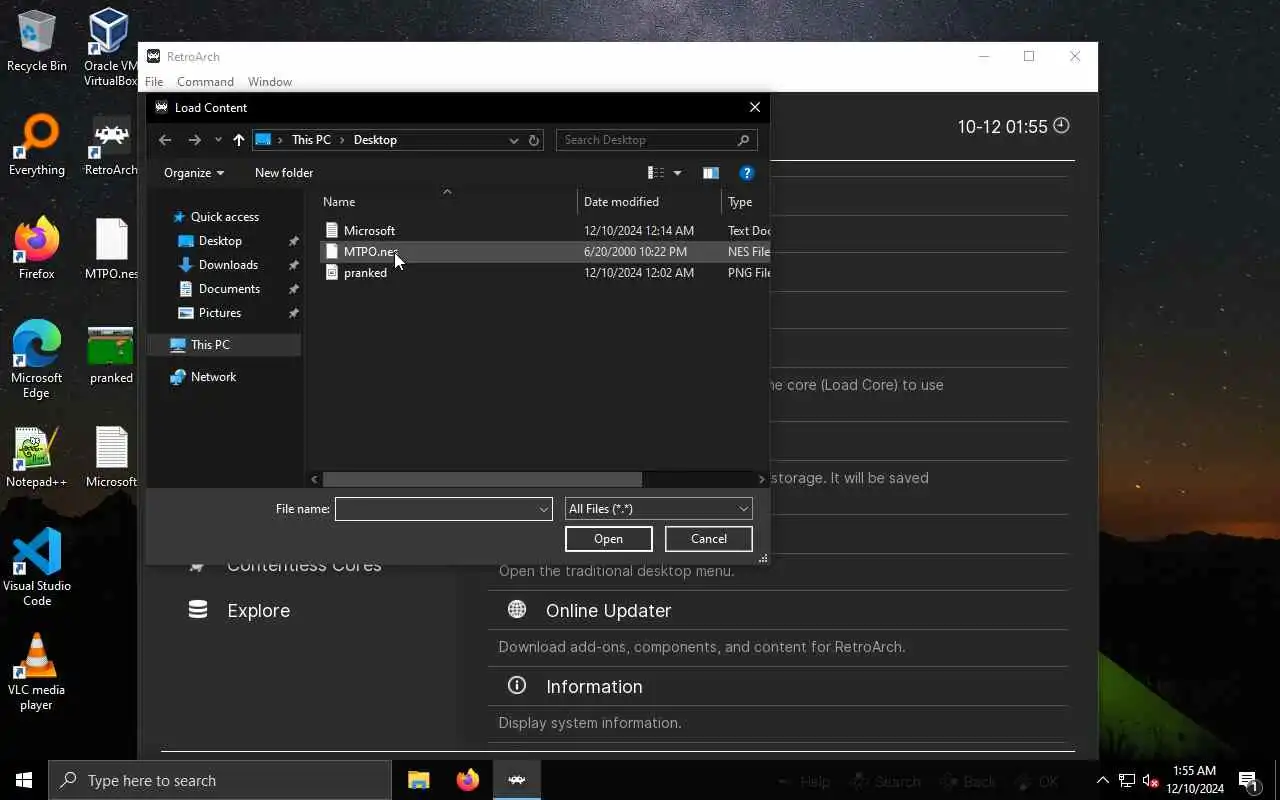Open RetroArch desktop shortcut
The width and height of the screenshot is (1280, 800).
coord(110,146)
